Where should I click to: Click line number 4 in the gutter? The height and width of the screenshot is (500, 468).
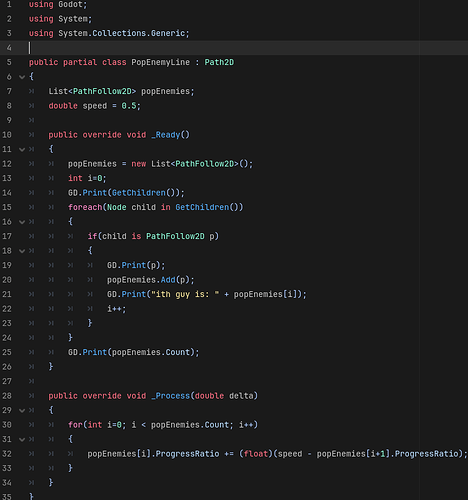coord(9,48)
